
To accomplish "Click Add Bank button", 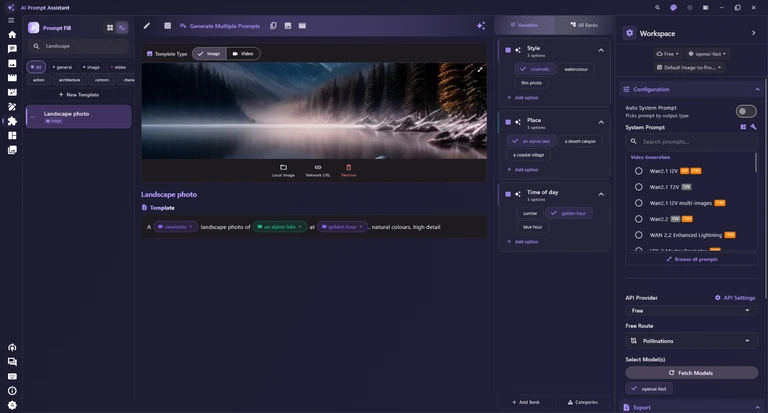I will [x=526, y=402].
